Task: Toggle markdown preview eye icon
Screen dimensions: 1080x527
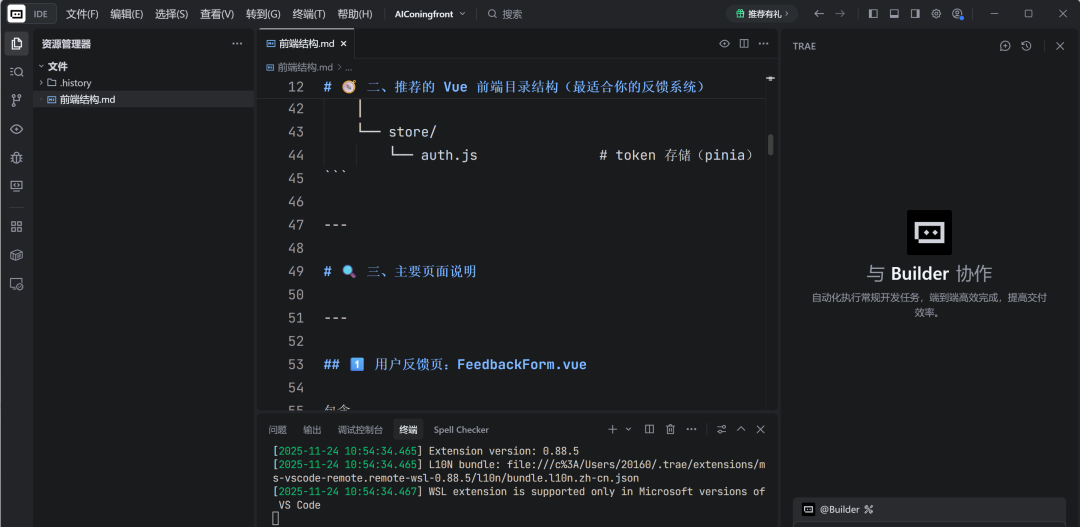Action: click(x=724, y=43)
